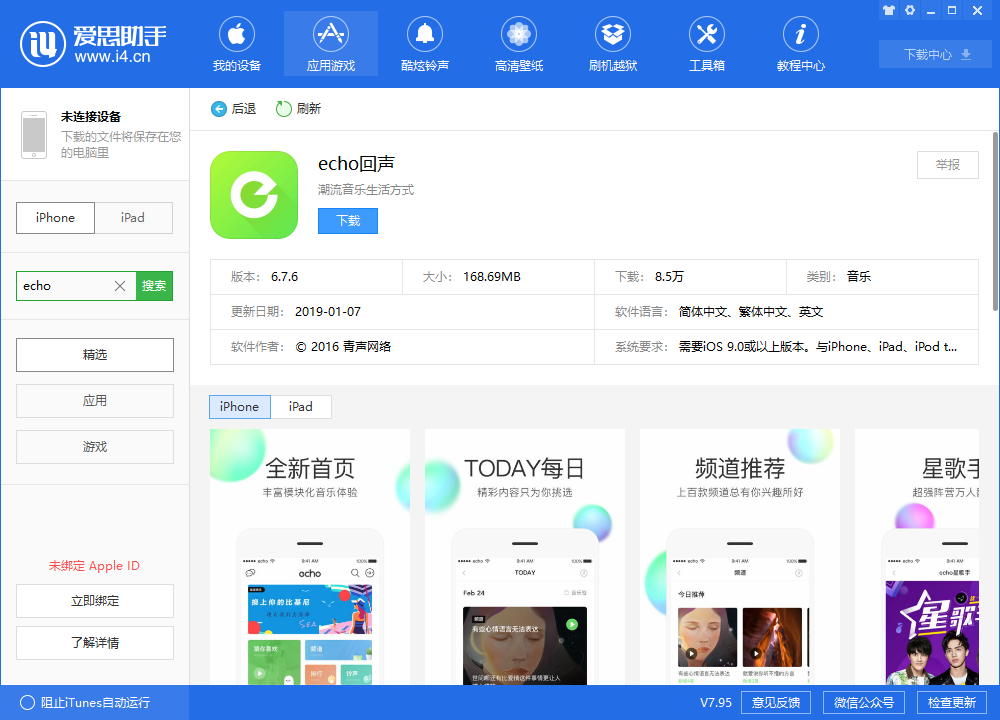The height and width of the screenshot is (720, 1000).
Task: Click the 立即绑定 bind Apple ID button
Action: (x=95, y=601)
